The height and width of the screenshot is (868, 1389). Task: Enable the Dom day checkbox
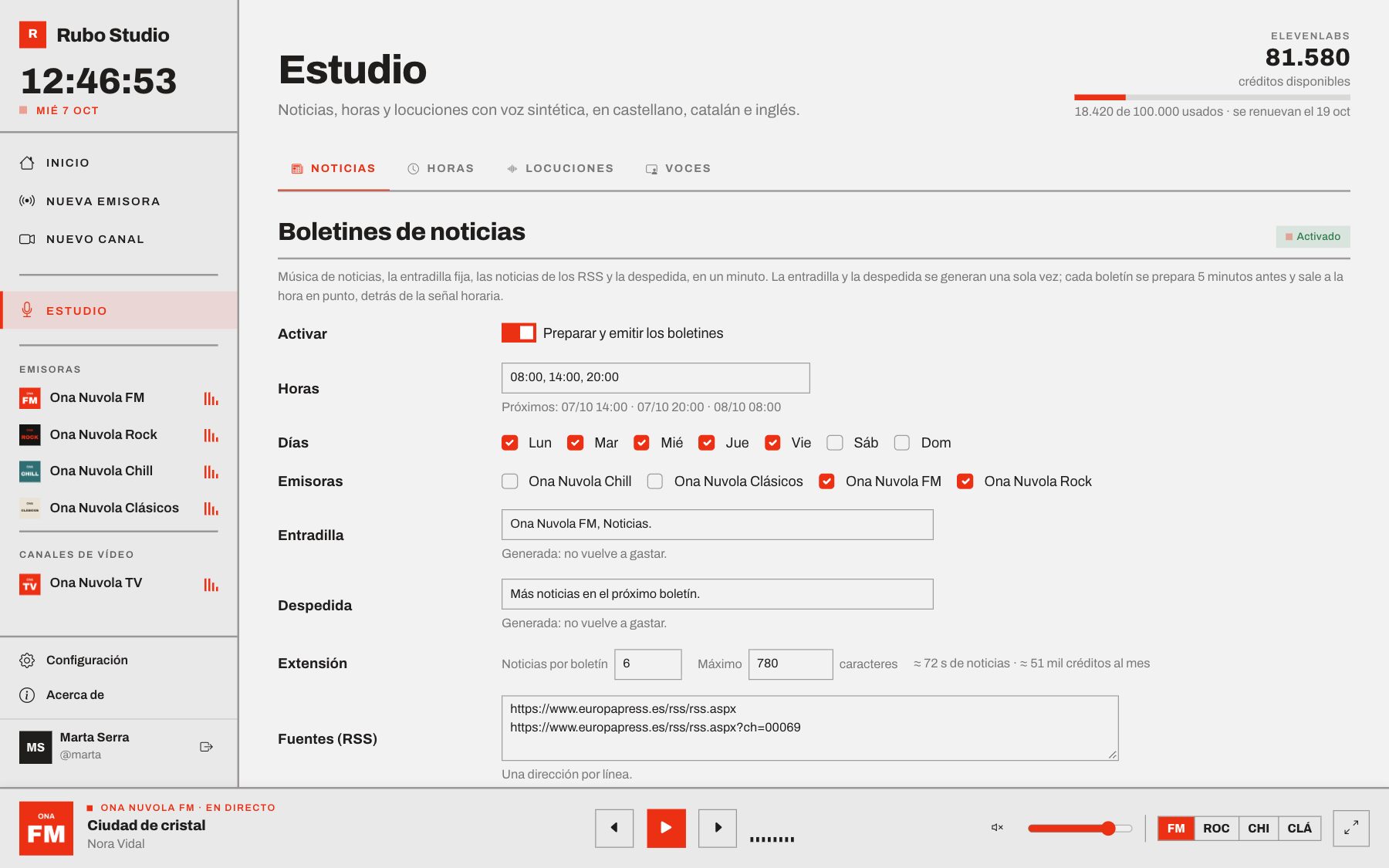click(902, 443)
